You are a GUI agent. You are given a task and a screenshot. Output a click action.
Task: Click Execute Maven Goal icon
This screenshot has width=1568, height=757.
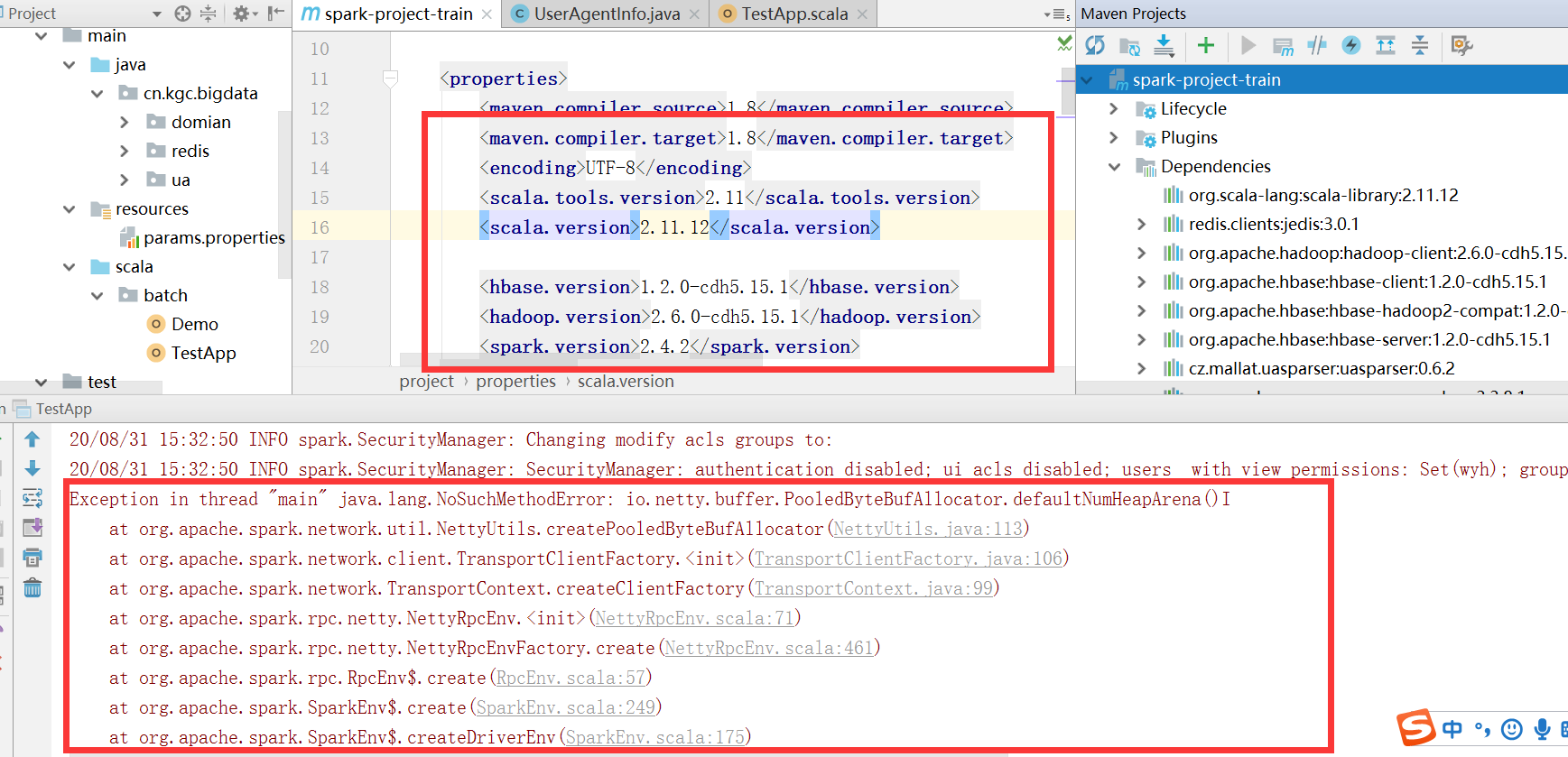click(x=1283, y=45)
